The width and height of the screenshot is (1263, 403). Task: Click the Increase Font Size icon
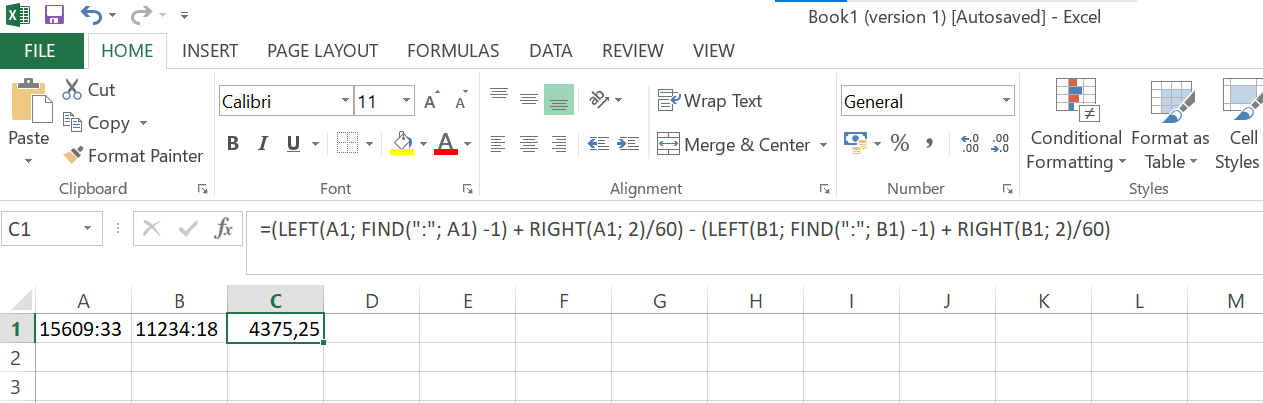coord(430,102)
